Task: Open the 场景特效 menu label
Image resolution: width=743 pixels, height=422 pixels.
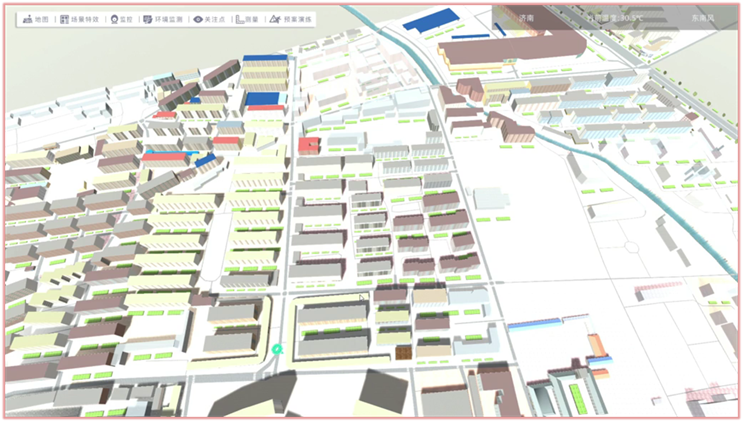Action: click(x=85, y=19)
